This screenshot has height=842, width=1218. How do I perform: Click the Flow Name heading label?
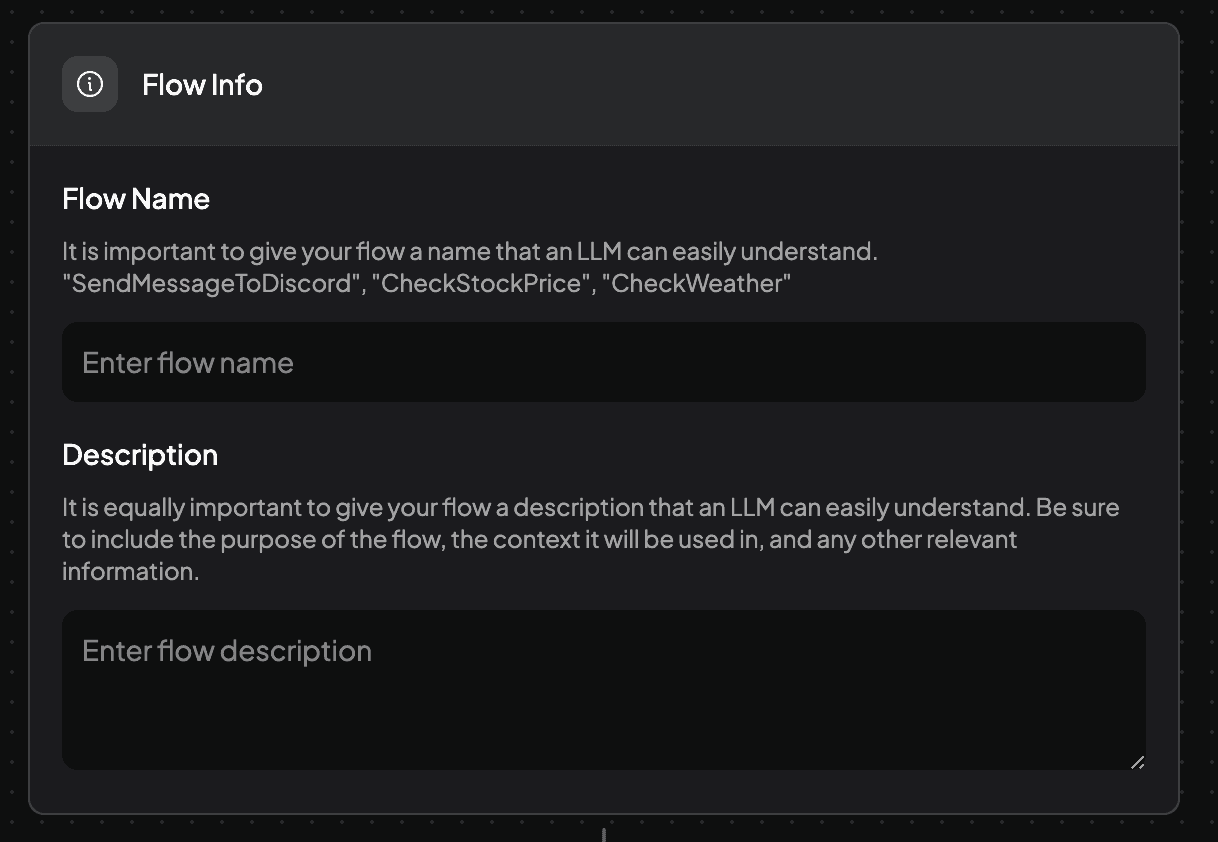click(136, 199)
